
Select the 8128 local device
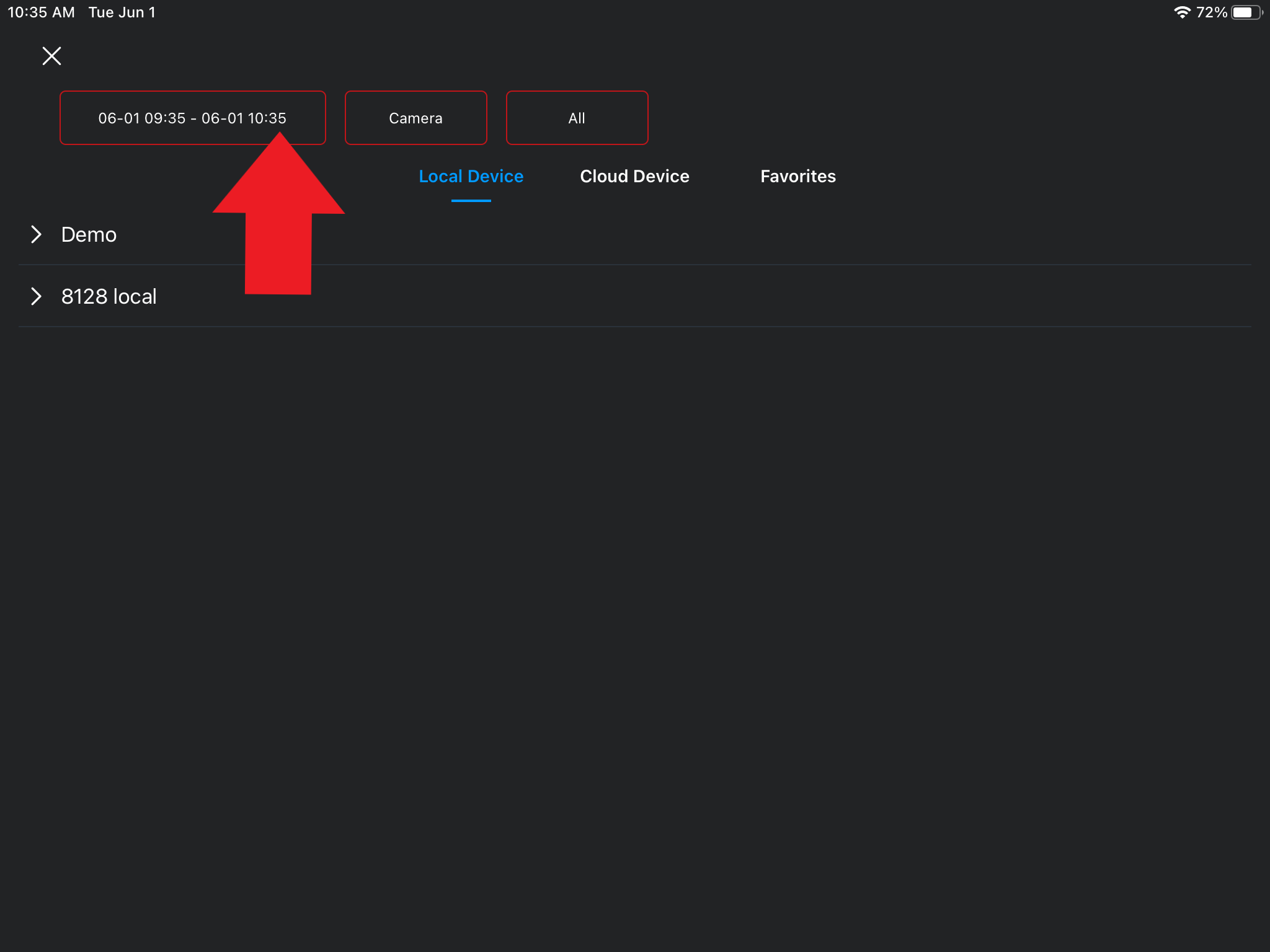tap(109, 296)
